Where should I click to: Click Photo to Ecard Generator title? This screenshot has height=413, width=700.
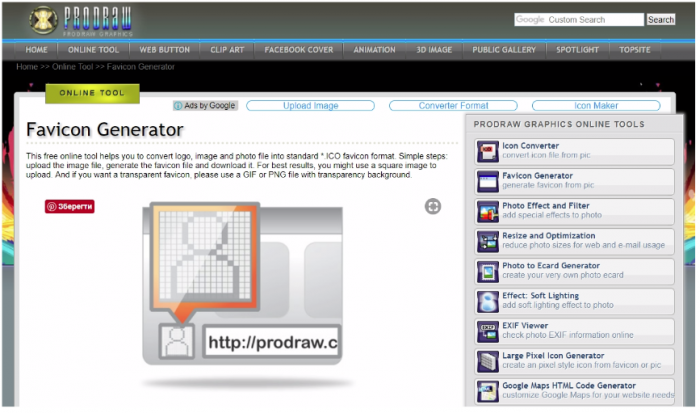coord(551,266)
